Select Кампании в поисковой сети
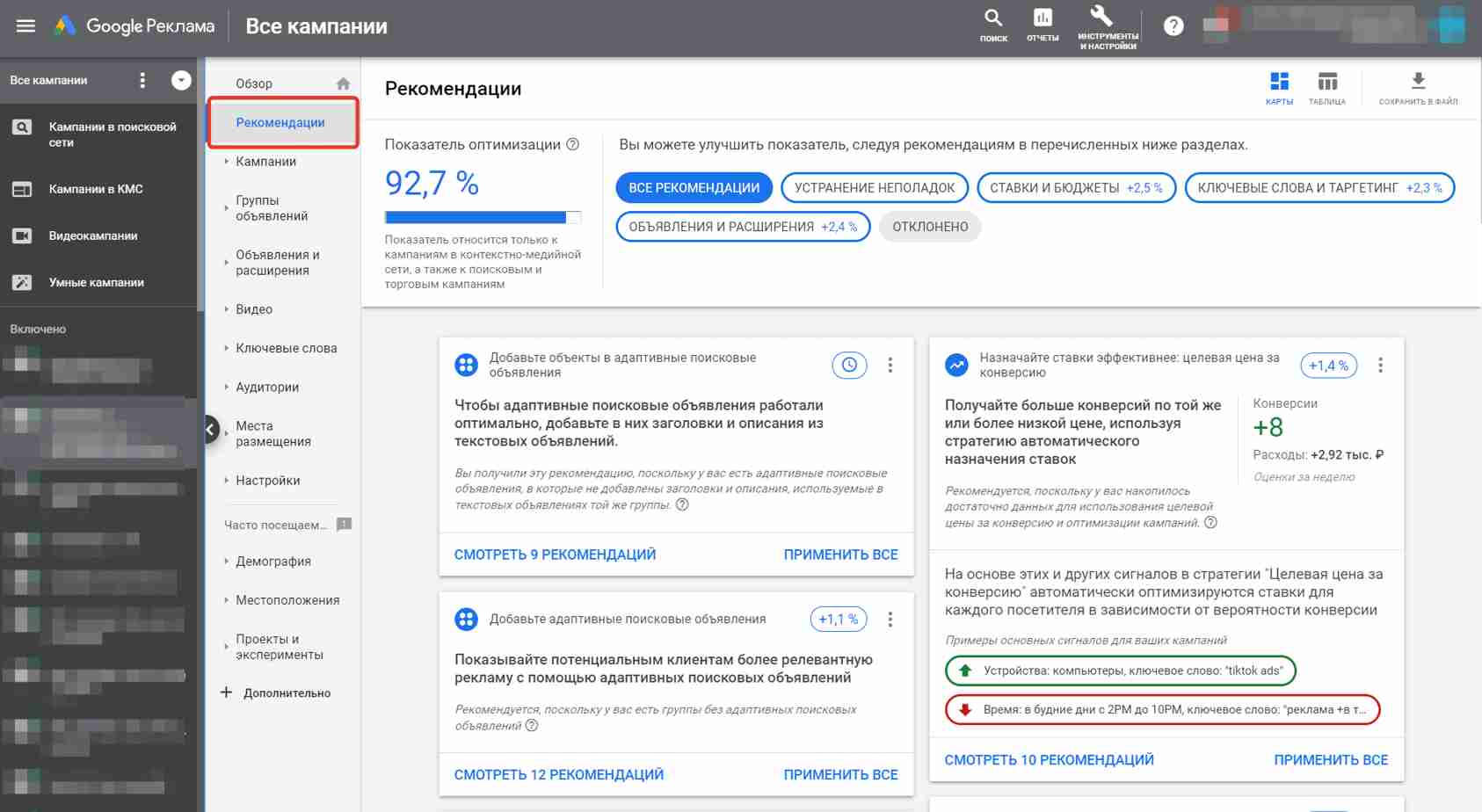The height and width of the screenshot is (812, 1482). click(98, 134)
